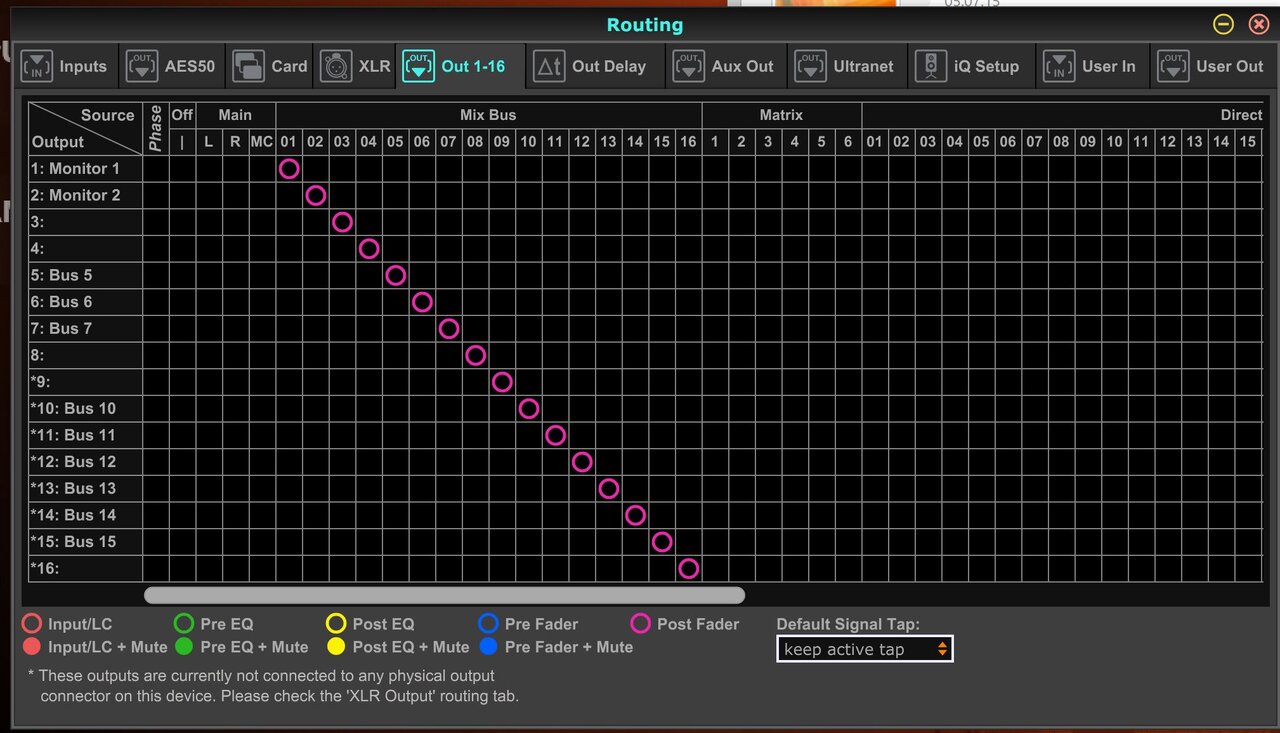This screenshot has width=1280, height=733.
Task: Click the Post EQ yellow ring icon
Action: coord(336,624)
